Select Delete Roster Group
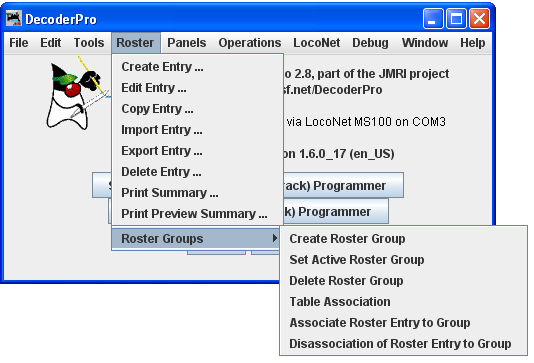This screenshot has height=363, width=534. [404, 281]
